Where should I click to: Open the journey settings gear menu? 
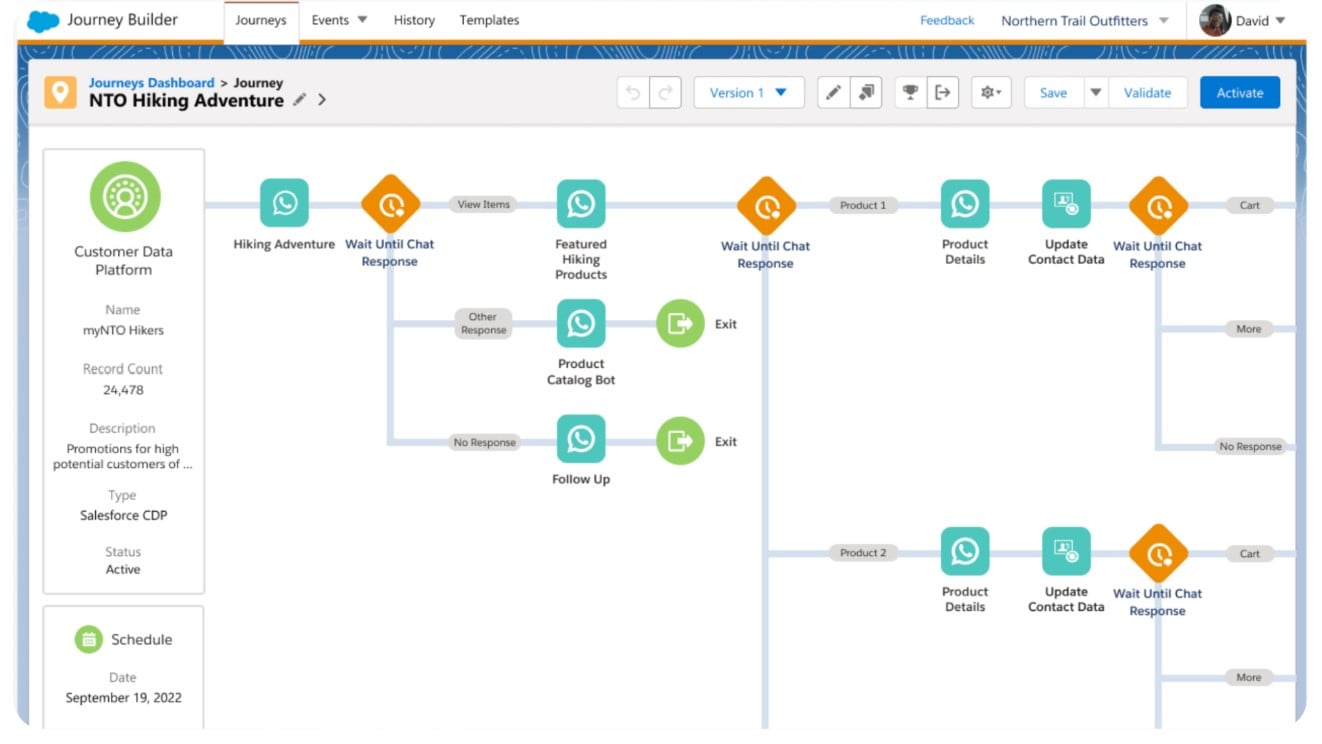(x=991, y=92)
